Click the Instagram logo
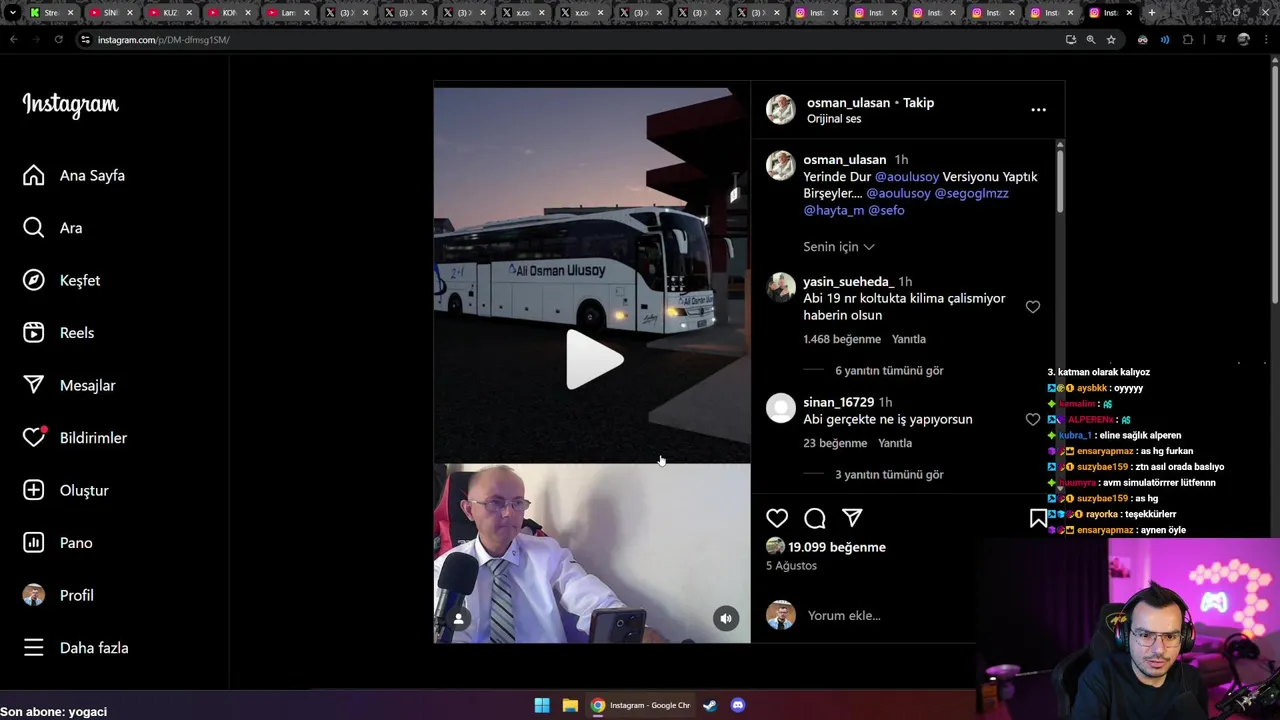The width and height of the screenshot is (1280, 720). tap(70, 105)
